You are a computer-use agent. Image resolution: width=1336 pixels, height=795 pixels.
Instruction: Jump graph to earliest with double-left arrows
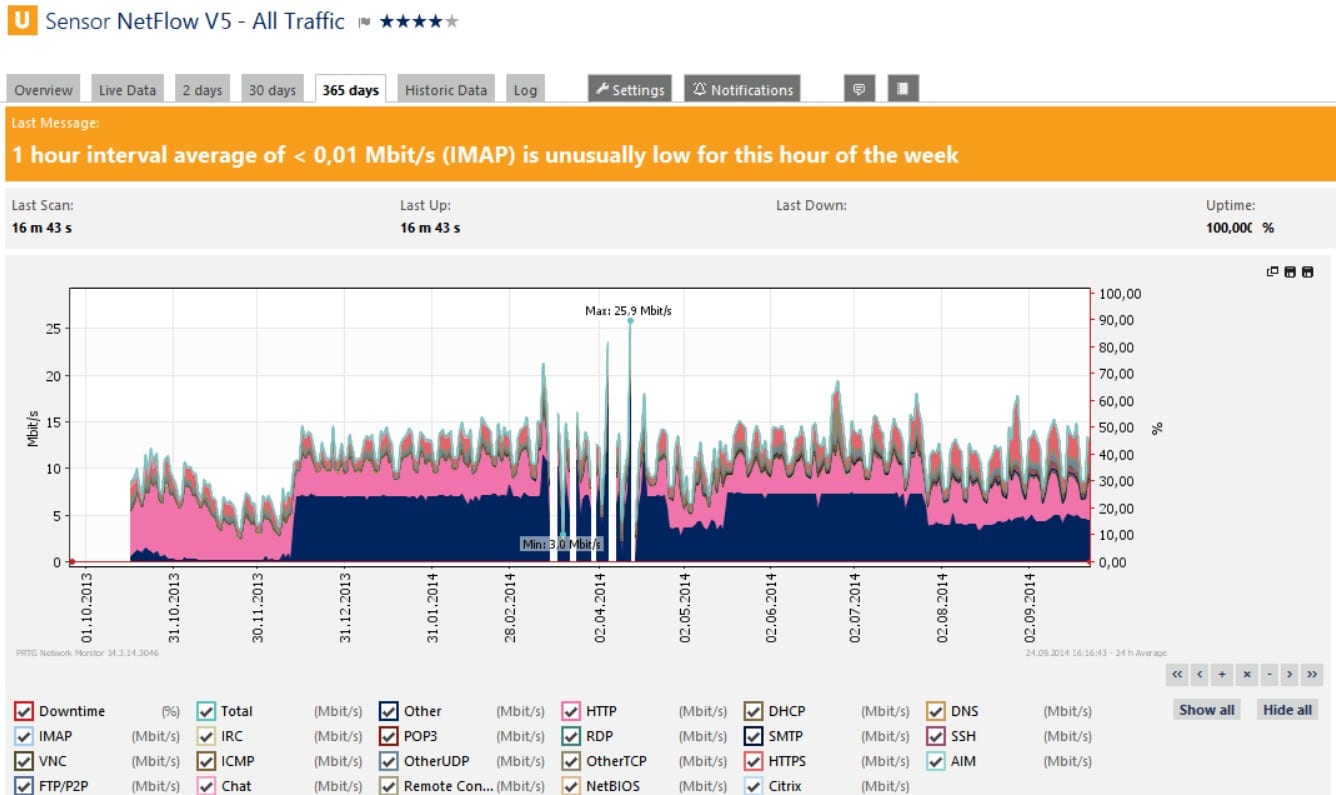coord(1177,674)
